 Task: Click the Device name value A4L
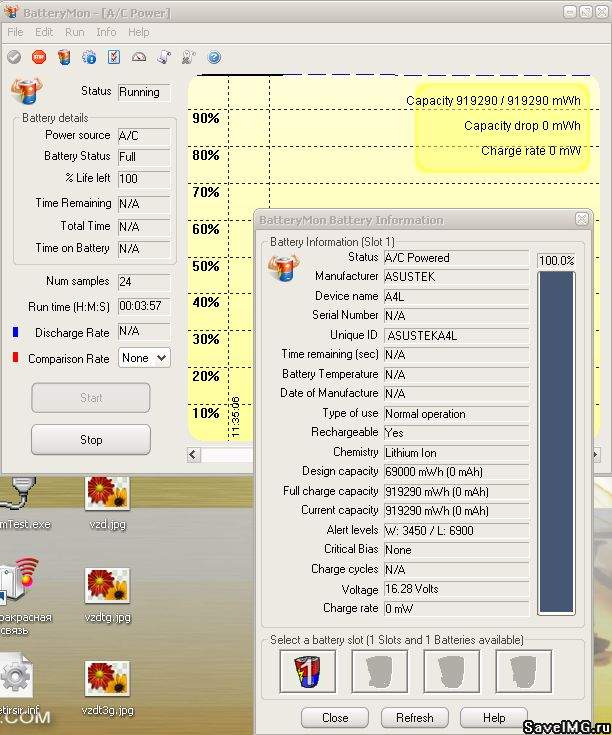point(456,297)
